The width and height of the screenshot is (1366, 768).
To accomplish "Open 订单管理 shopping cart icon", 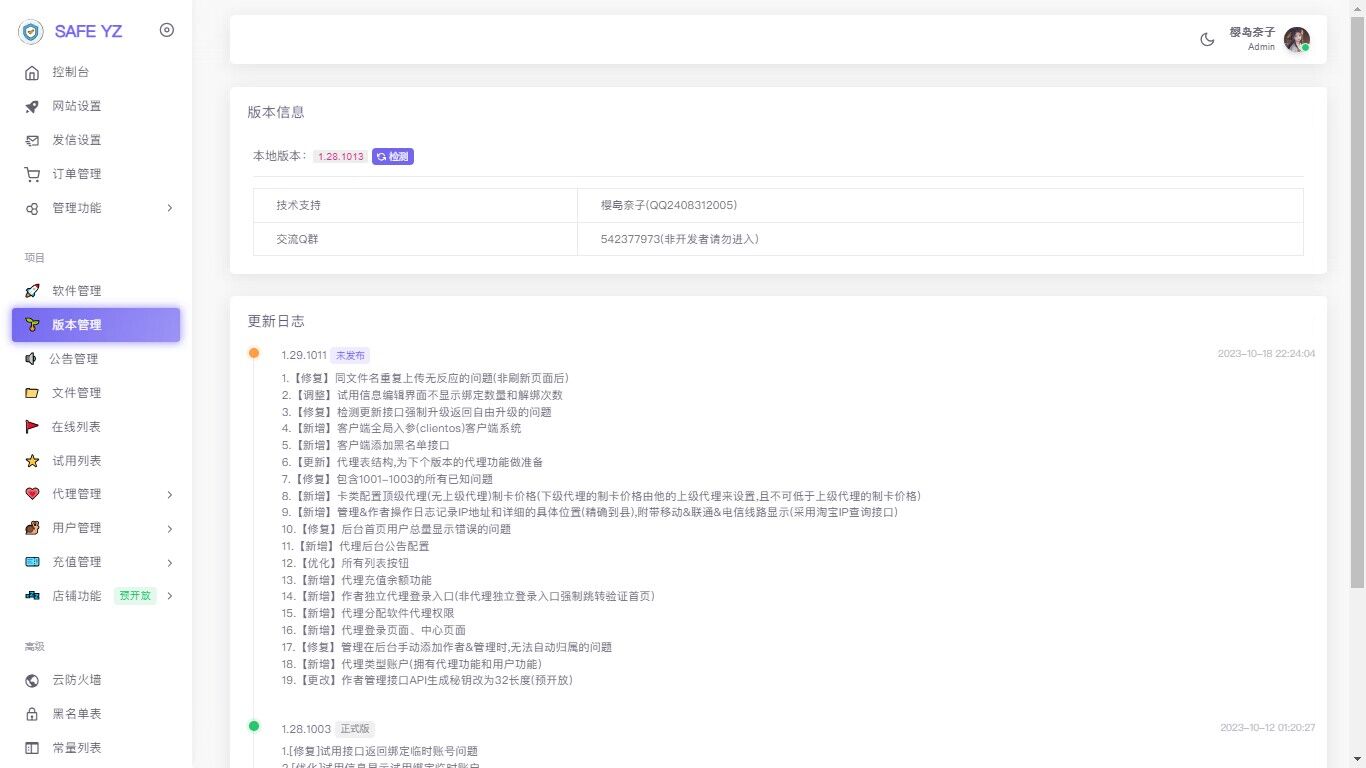I will pyautogui.click(x=32, y=174).
